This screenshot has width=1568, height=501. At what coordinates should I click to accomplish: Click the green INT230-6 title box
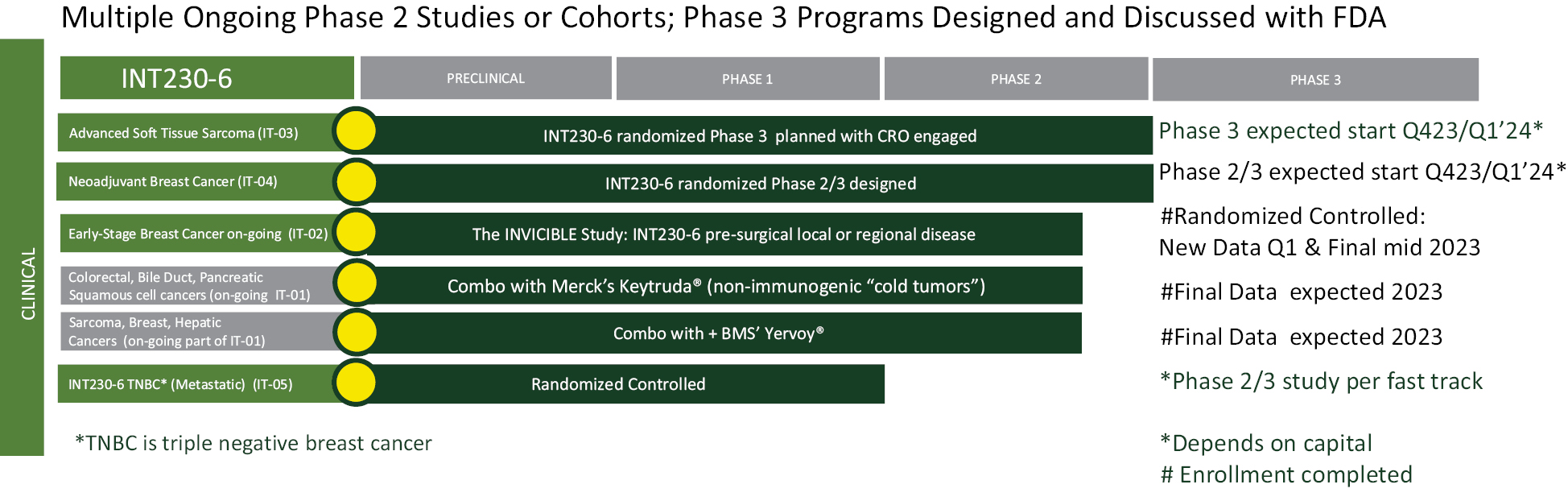207,78
